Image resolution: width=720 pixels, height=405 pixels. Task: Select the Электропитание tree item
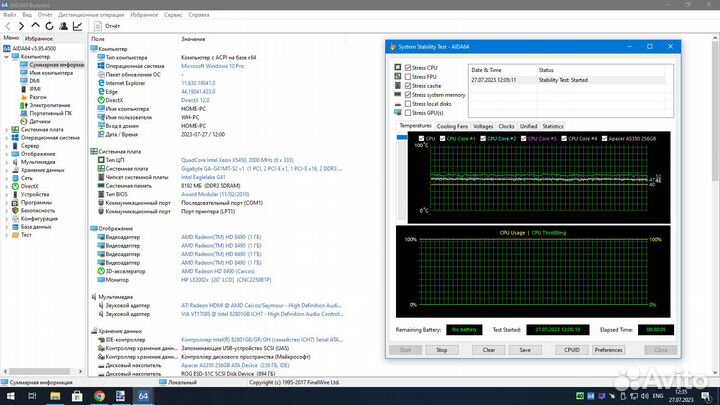click(50, 105)
